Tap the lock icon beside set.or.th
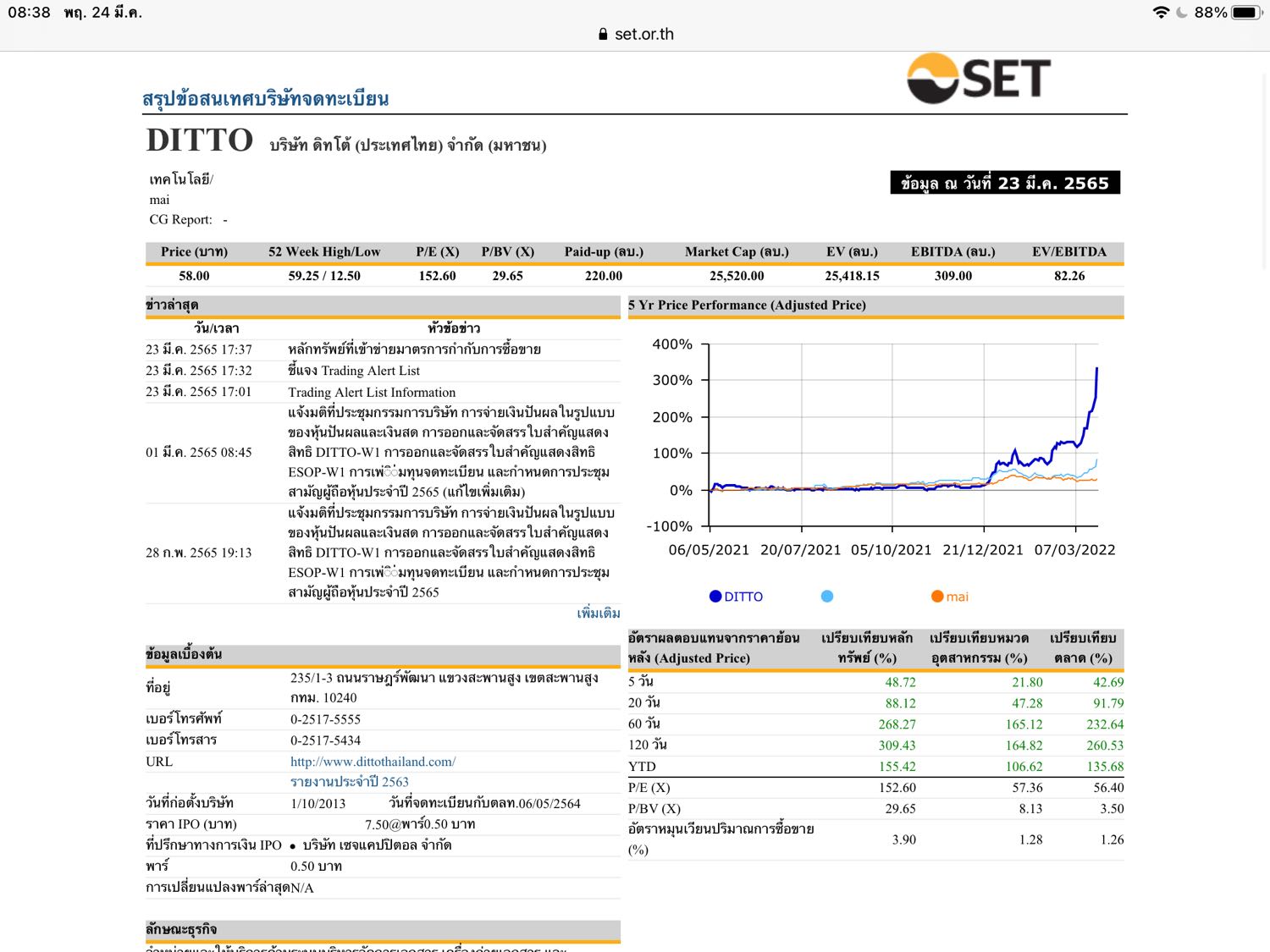The width and height of the screenshot is (1270, 952). pyautogui.click(x=603, y=34)
